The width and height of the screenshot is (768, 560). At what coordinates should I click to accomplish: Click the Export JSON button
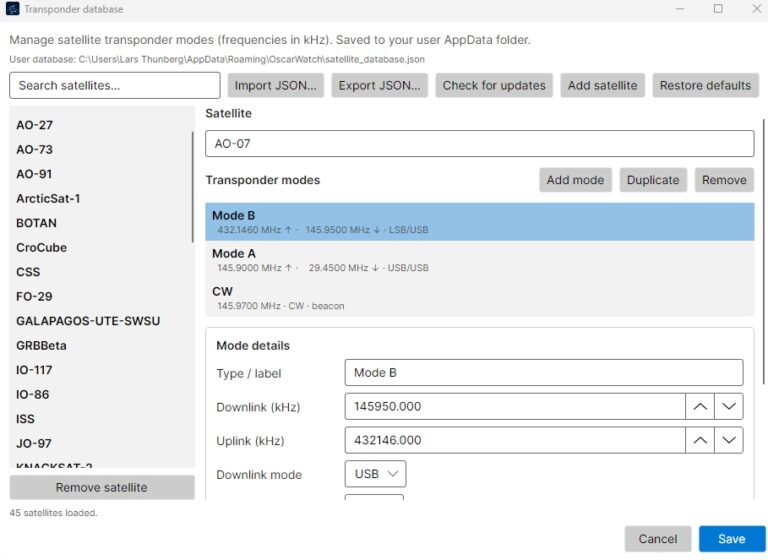380,85
